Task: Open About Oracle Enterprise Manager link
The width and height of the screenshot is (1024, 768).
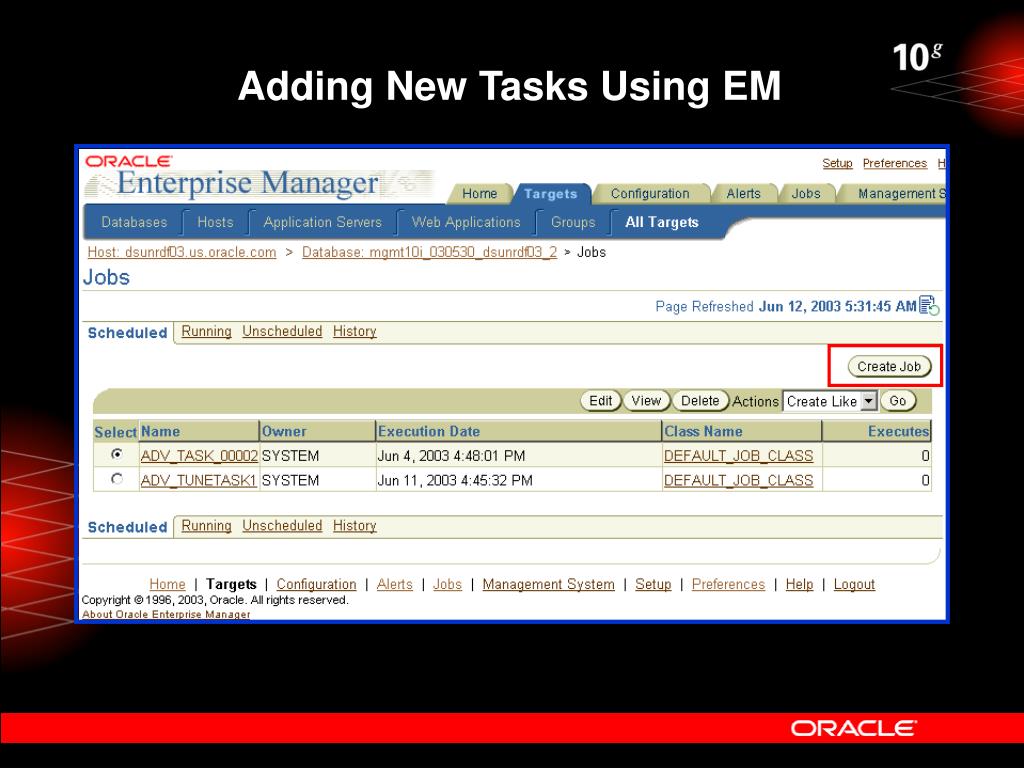Action: click(x=166, y=615)
